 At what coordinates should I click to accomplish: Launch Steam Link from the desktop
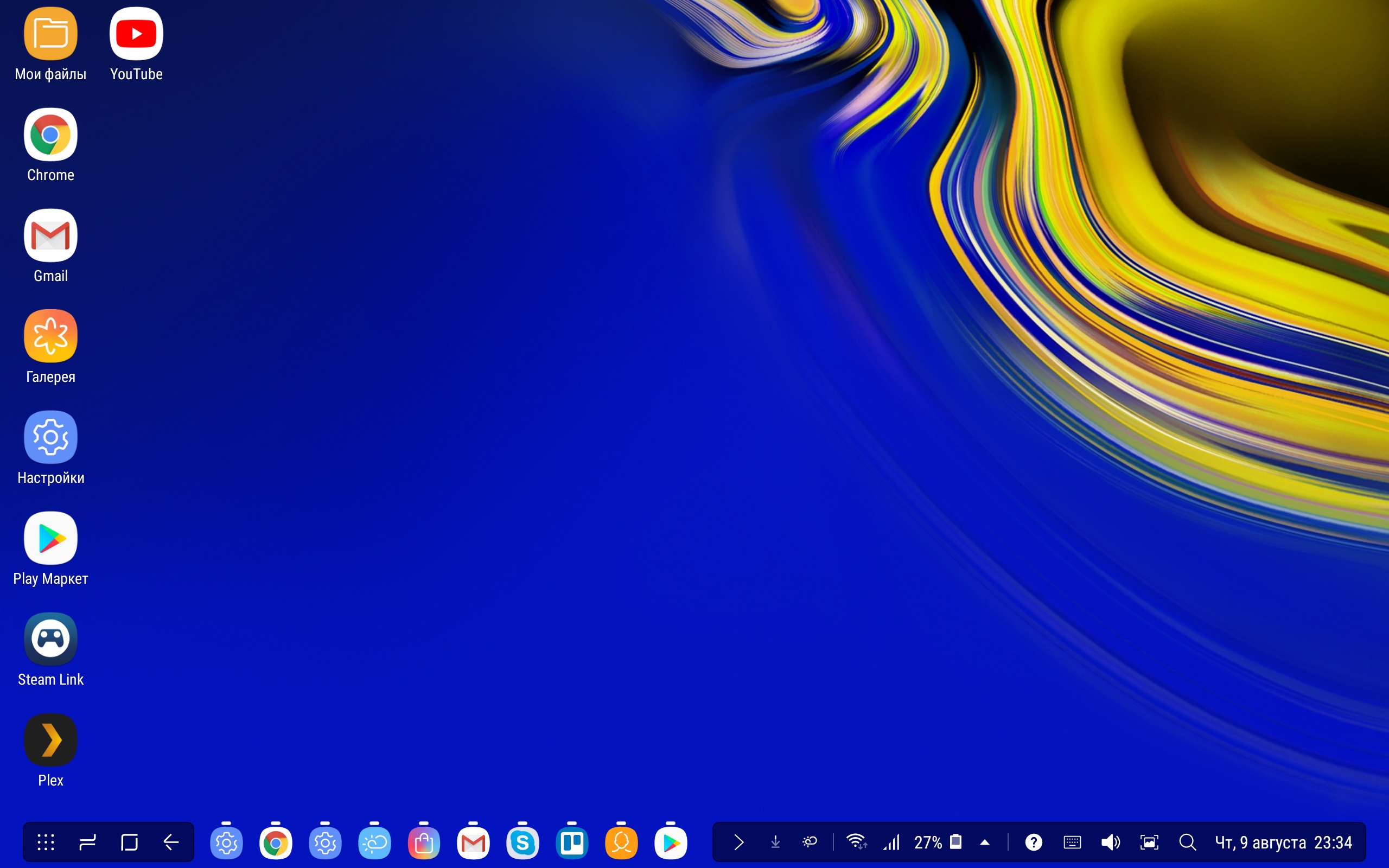(x=50, y=639)
